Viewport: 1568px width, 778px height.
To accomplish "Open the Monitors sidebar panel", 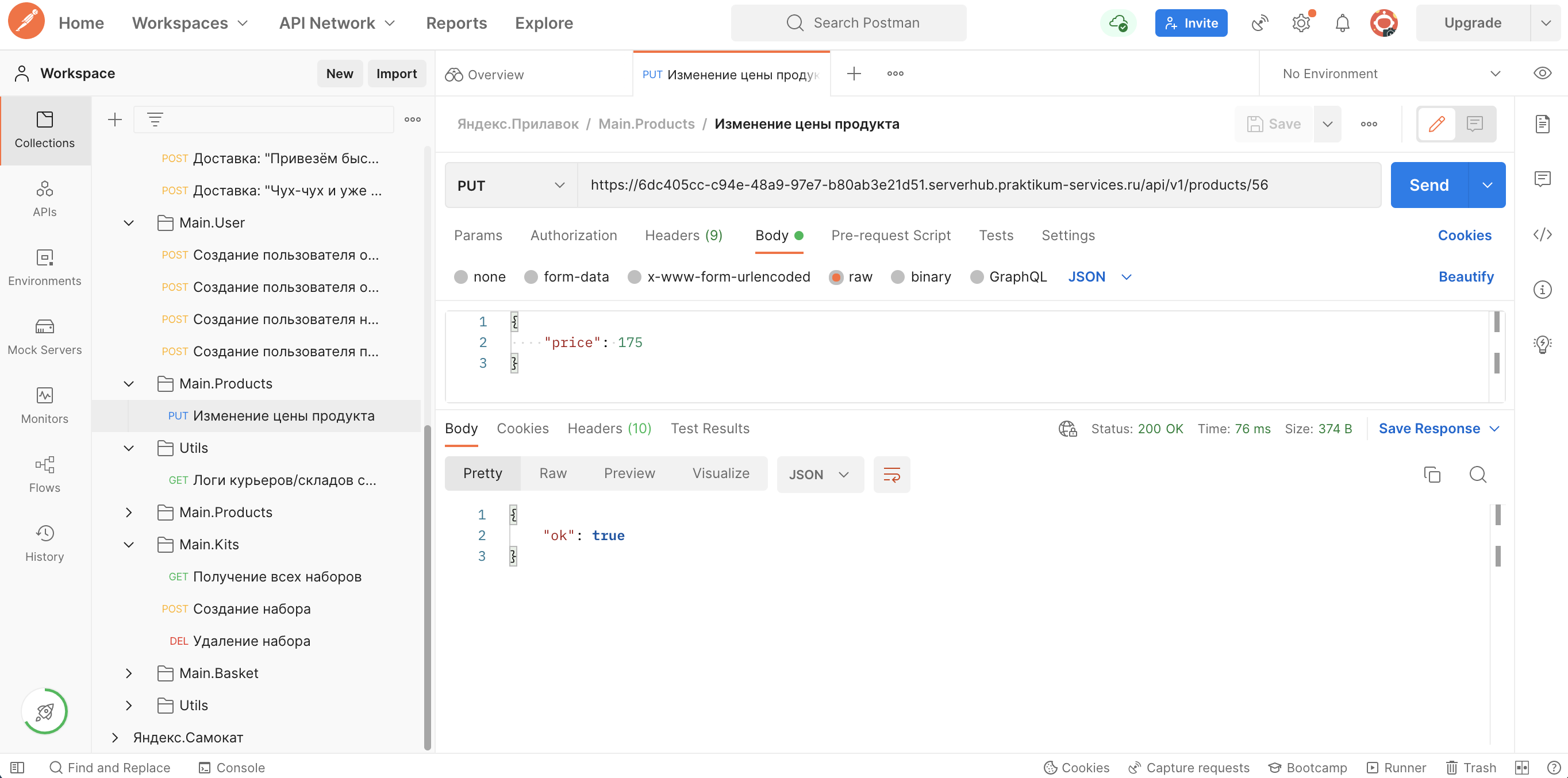I will click(x=44, y=405).
